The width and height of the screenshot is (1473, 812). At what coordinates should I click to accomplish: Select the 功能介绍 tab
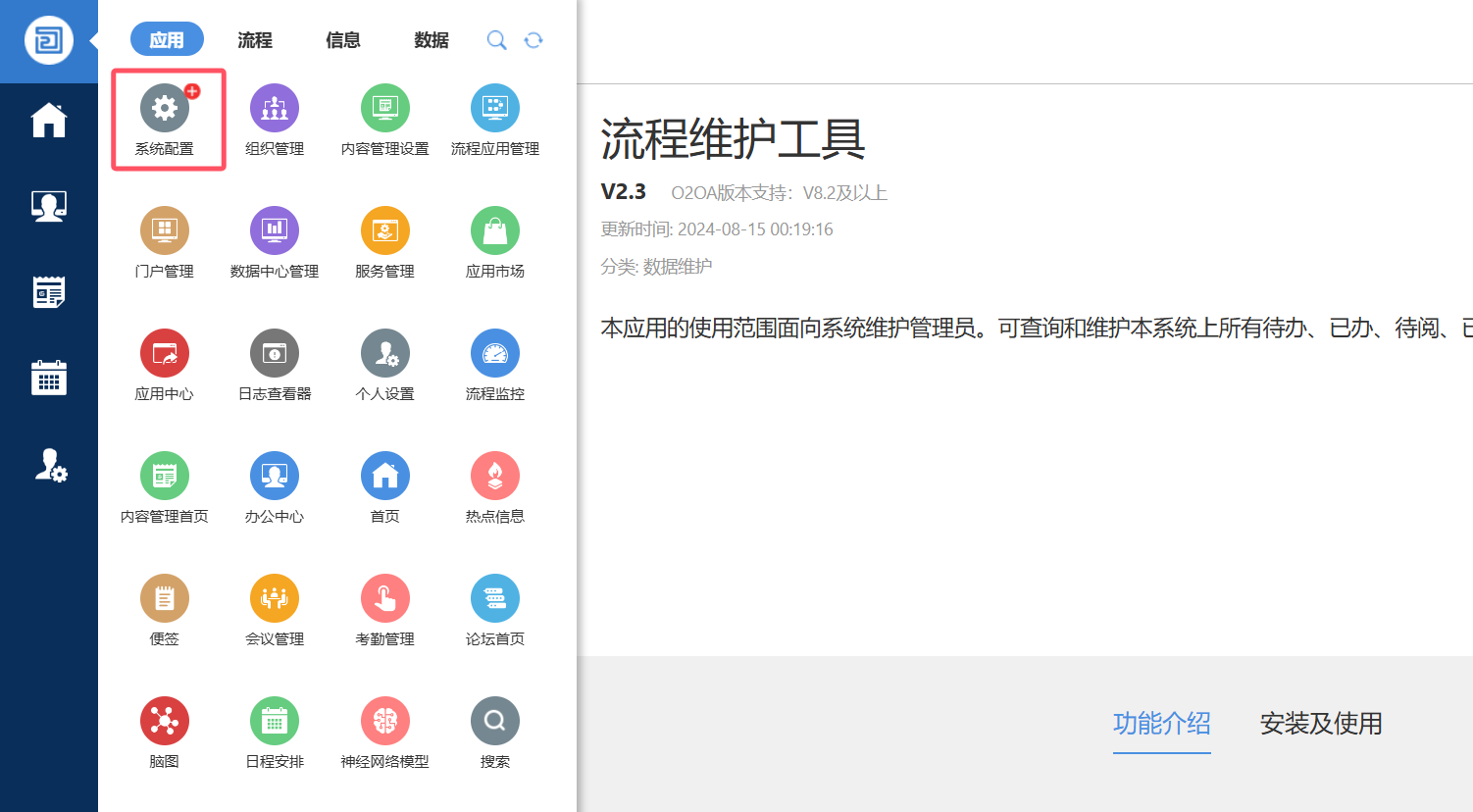coord(1161,724)
